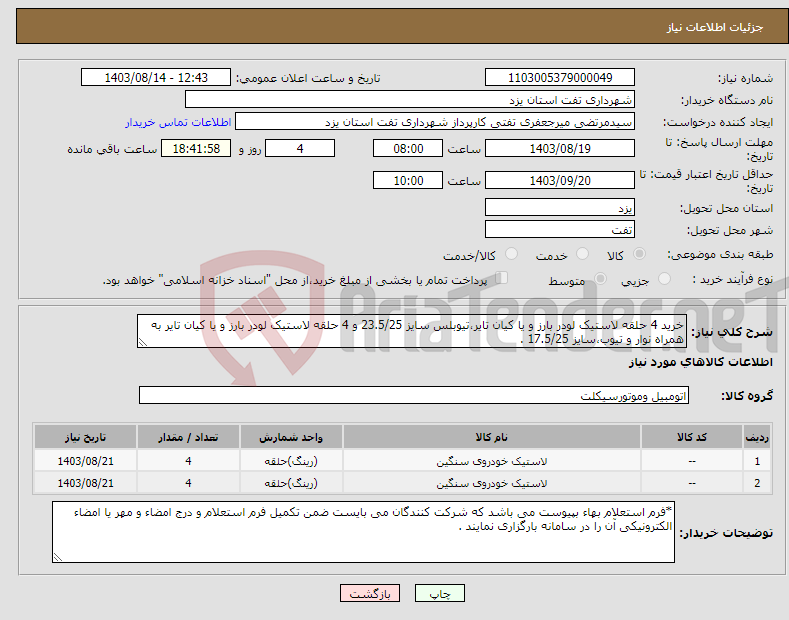Select the جزیی purchase type radio
The image size is (789, 620).
[664, 278]
